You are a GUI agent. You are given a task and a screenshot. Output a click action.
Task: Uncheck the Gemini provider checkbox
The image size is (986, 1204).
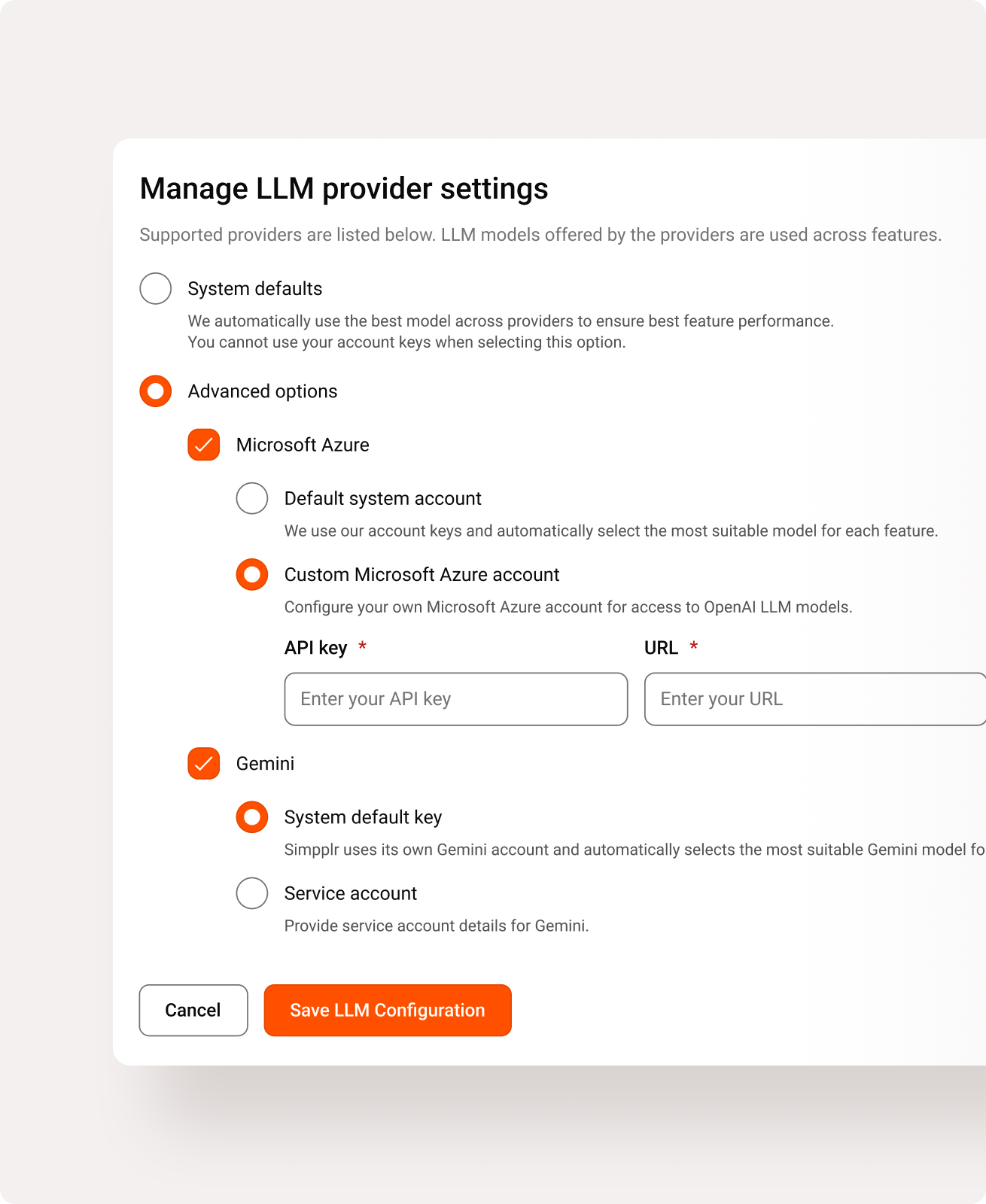pyautogui.click(x=204, y=763)
